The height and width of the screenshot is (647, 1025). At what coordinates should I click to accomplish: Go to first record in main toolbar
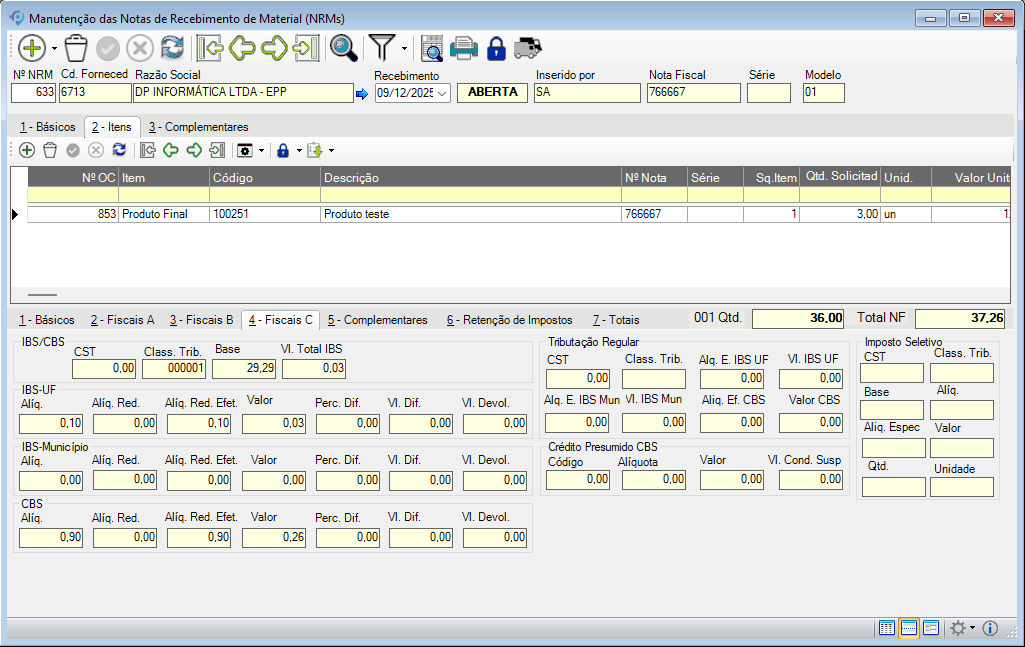(210, 48)
